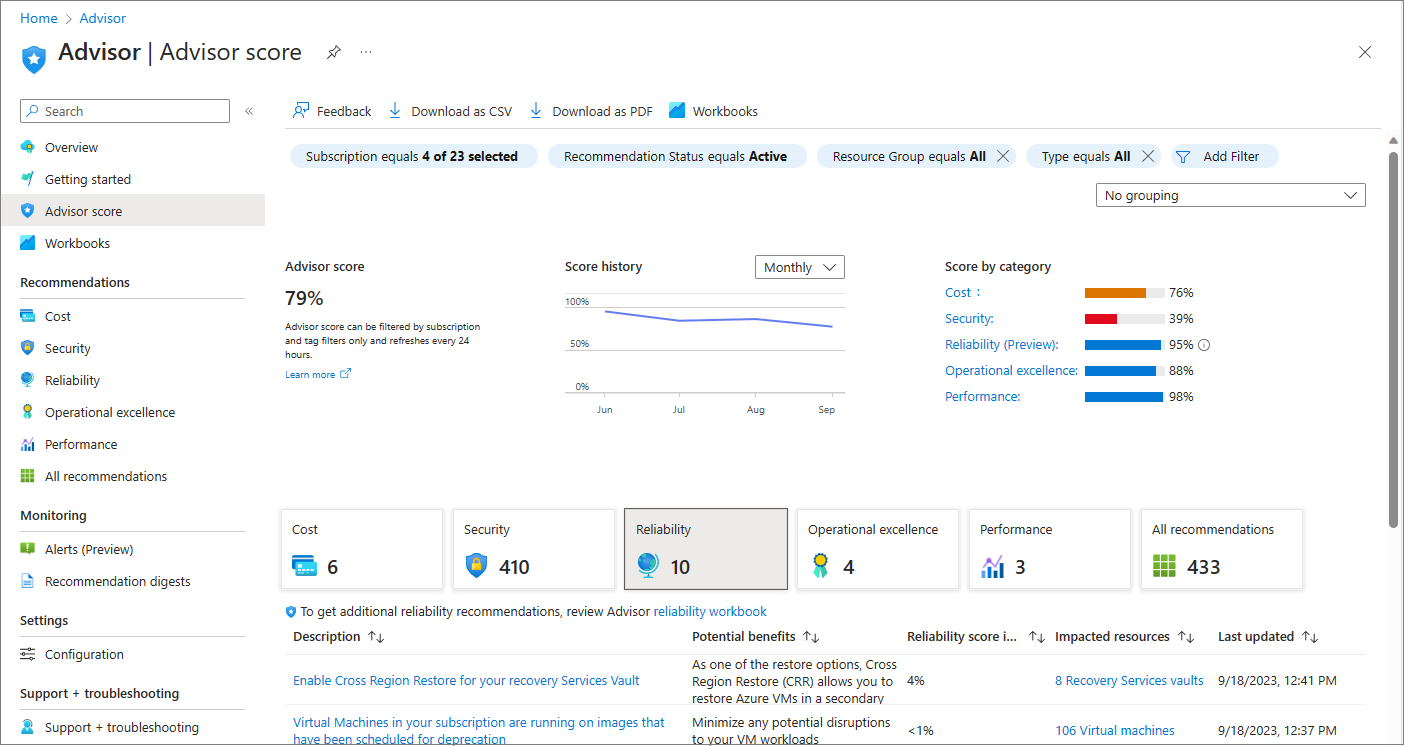Open Enable Cross Region Restore recommendation

466,680
